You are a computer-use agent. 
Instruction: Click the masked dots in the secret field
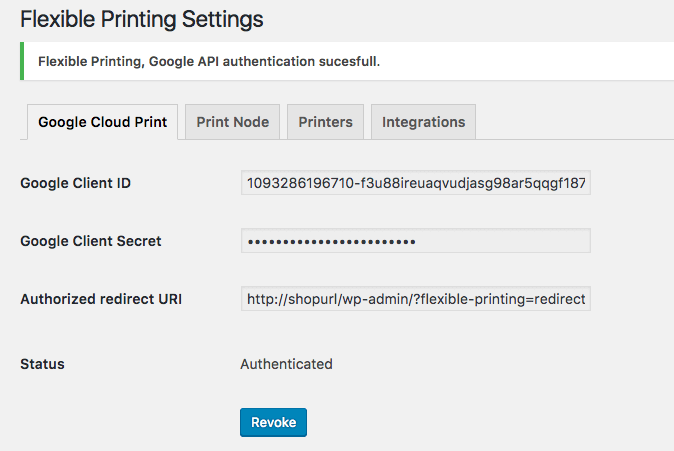[x=331, y=242]
